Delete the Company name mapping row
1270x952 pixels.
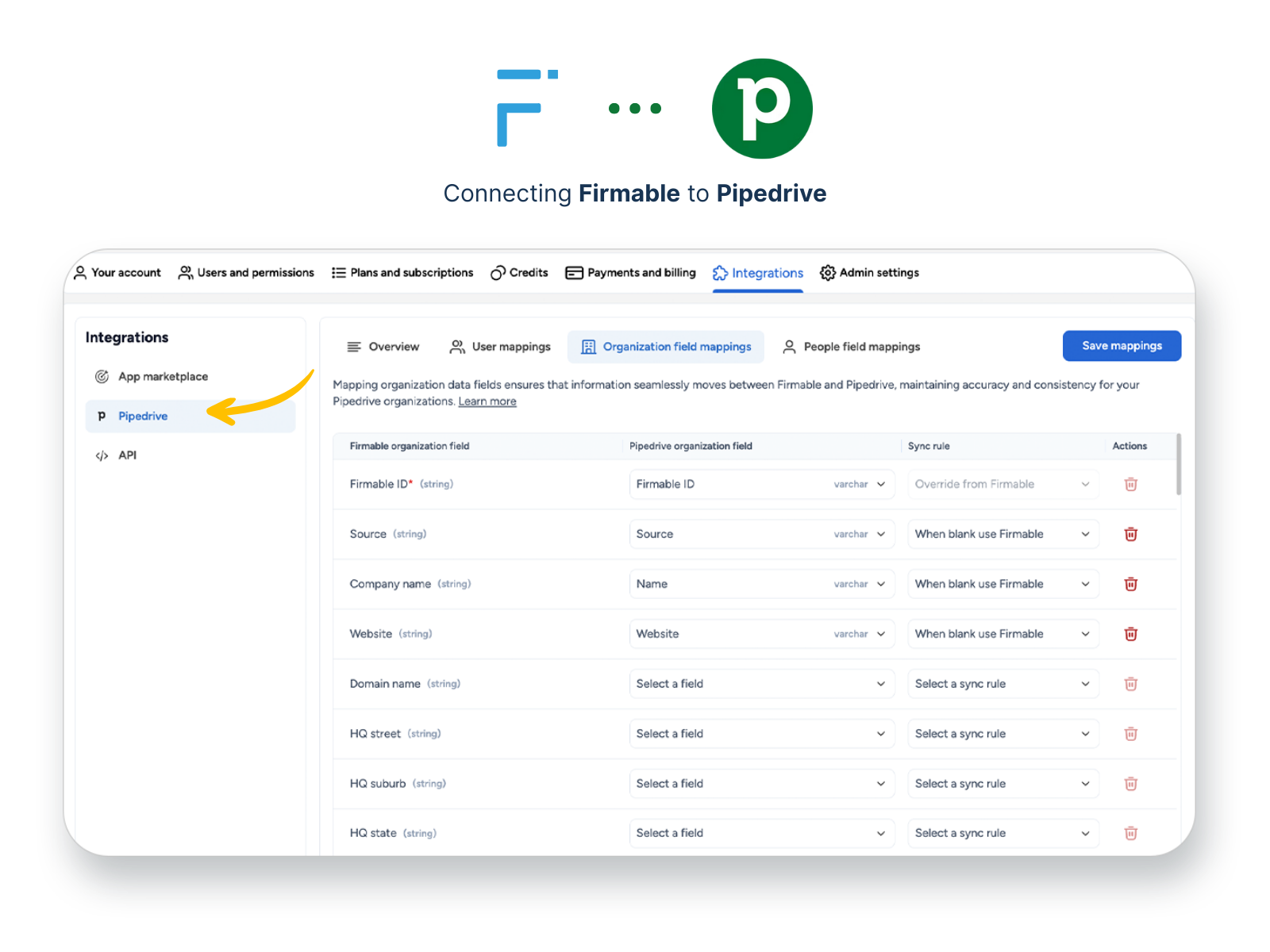click(x=1130, y=584)
